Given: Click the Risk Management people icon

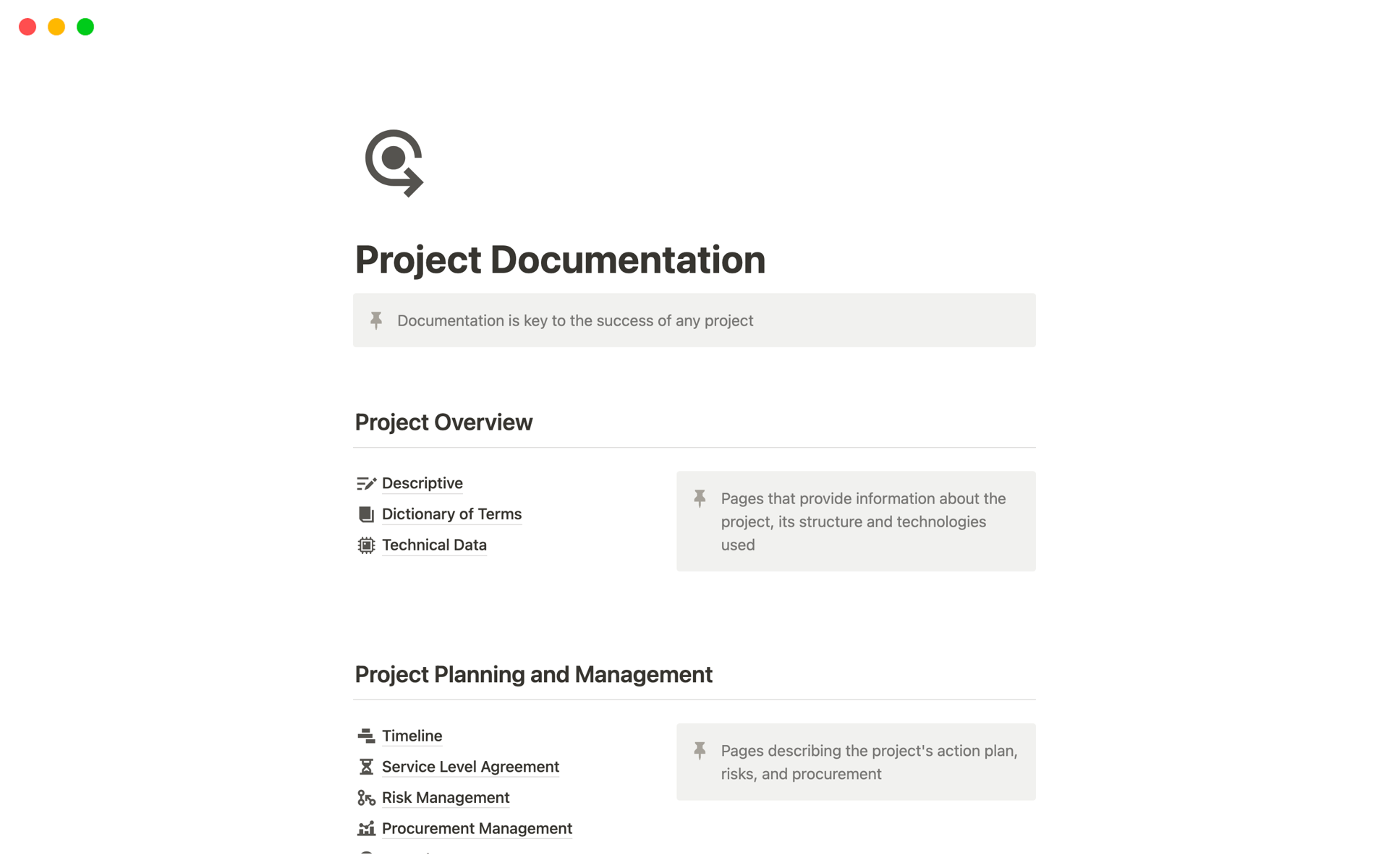Looking at the screenshot, I should 365,797.
